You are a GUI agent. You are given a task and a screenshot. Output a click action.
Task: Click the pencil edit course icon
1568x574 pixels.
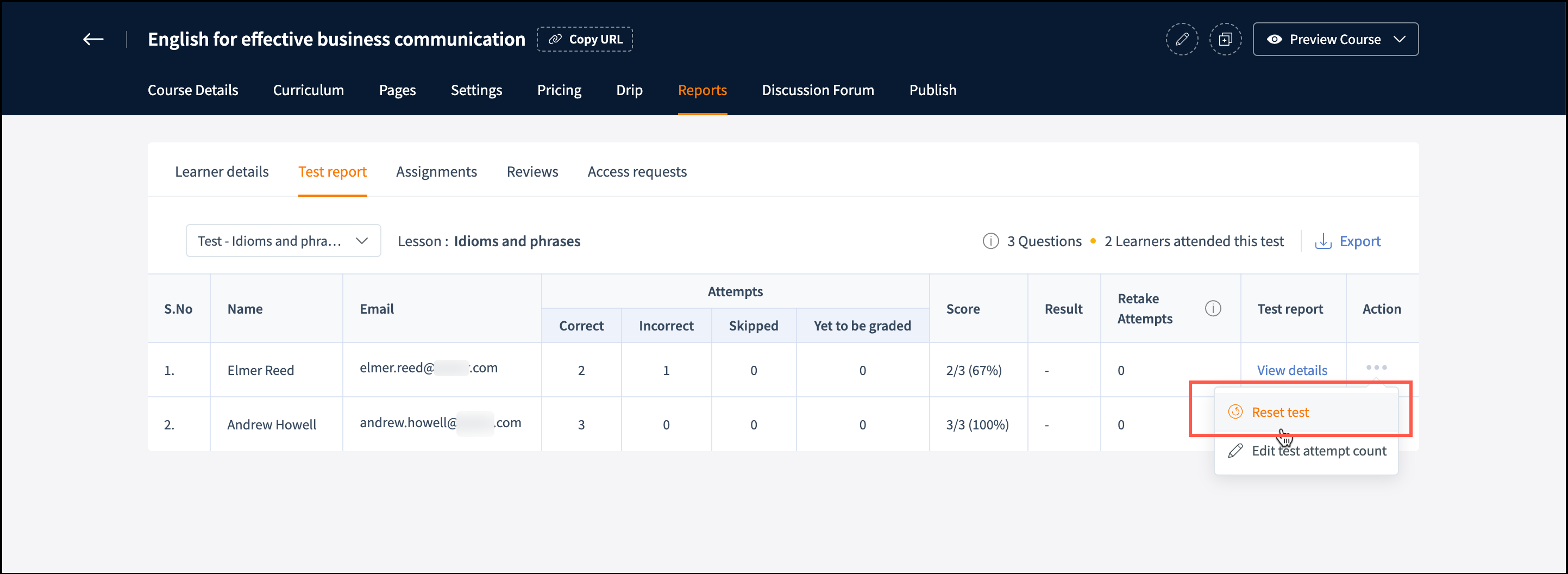pyautogui.click(x=1181, y=40)
